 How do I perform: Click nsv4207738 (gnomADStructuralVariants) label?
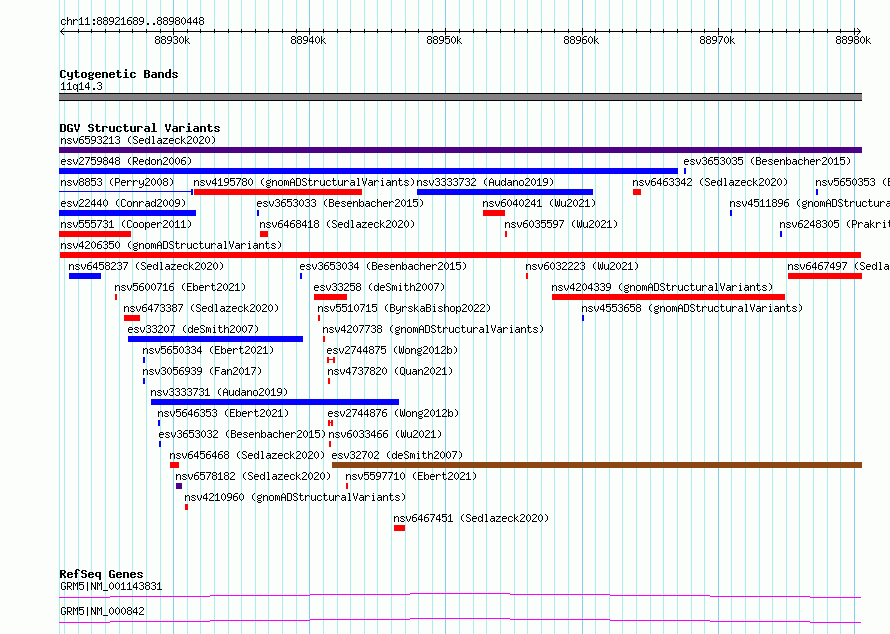[433, 329]
